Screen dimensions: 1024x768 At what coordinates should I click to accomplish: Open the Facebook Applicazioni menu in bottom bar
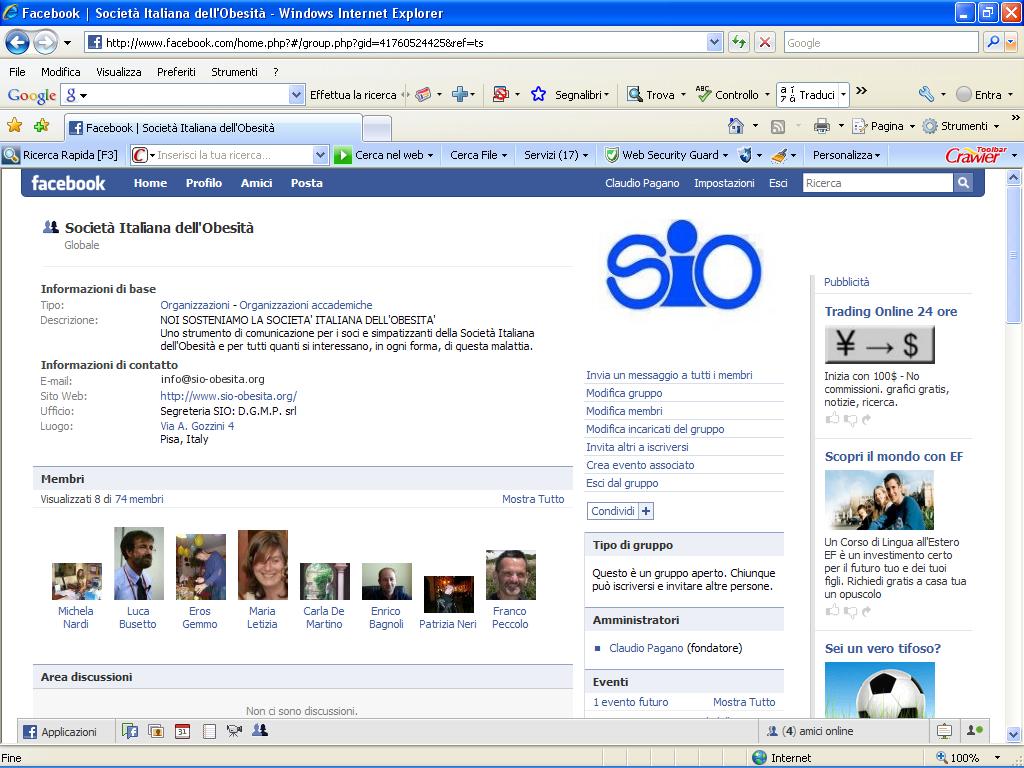[60, 732]
